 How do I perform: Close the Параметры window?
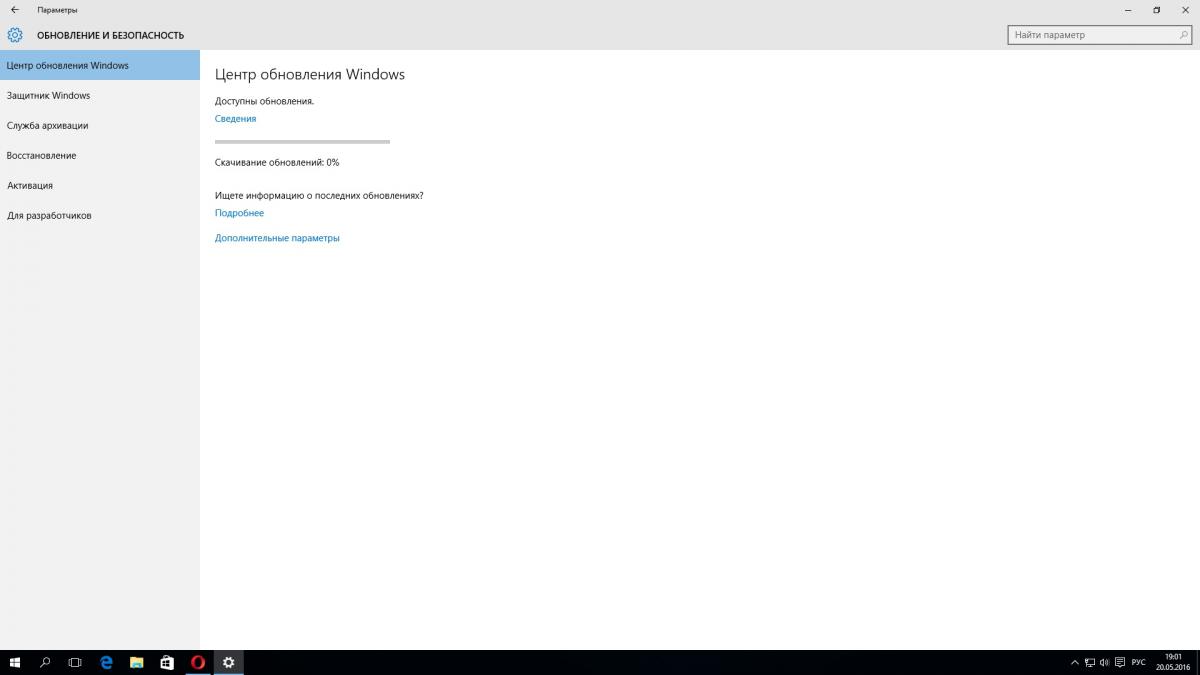1185,10
